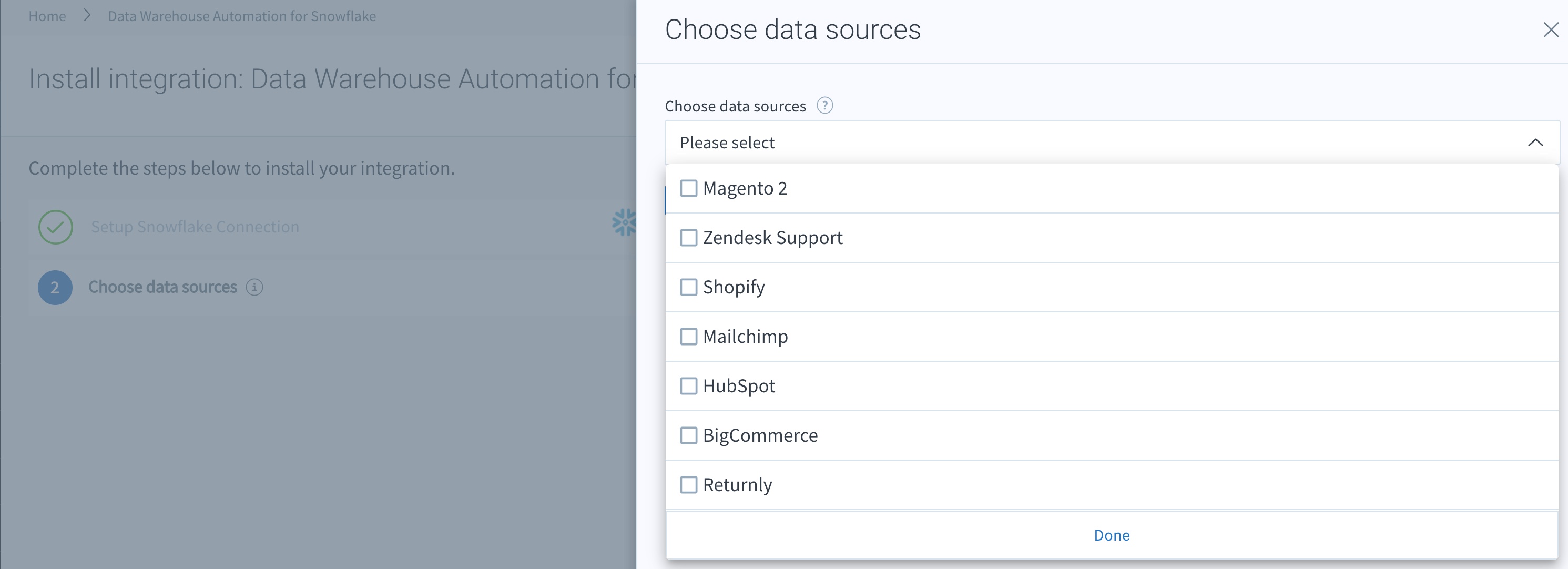Click info icon next to step 2 Choose data sources
Screen dimensions: 1568x569
pyautogui.click(x=254, y=287)
